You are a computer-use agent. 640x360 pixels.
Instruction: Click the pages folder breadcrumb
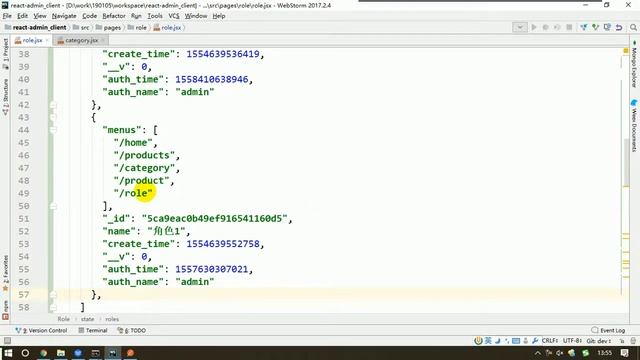point(109,28)
